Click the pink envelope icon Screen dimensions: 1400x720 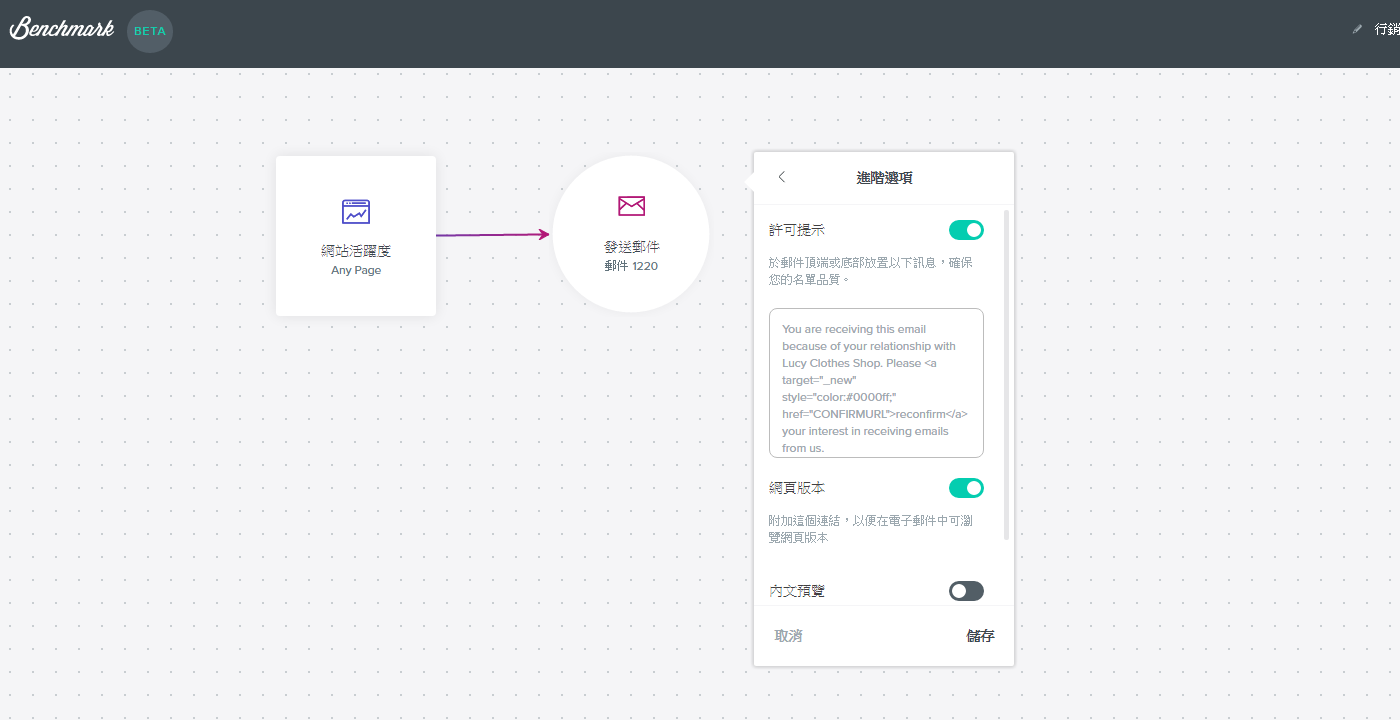tap(631, 206)
